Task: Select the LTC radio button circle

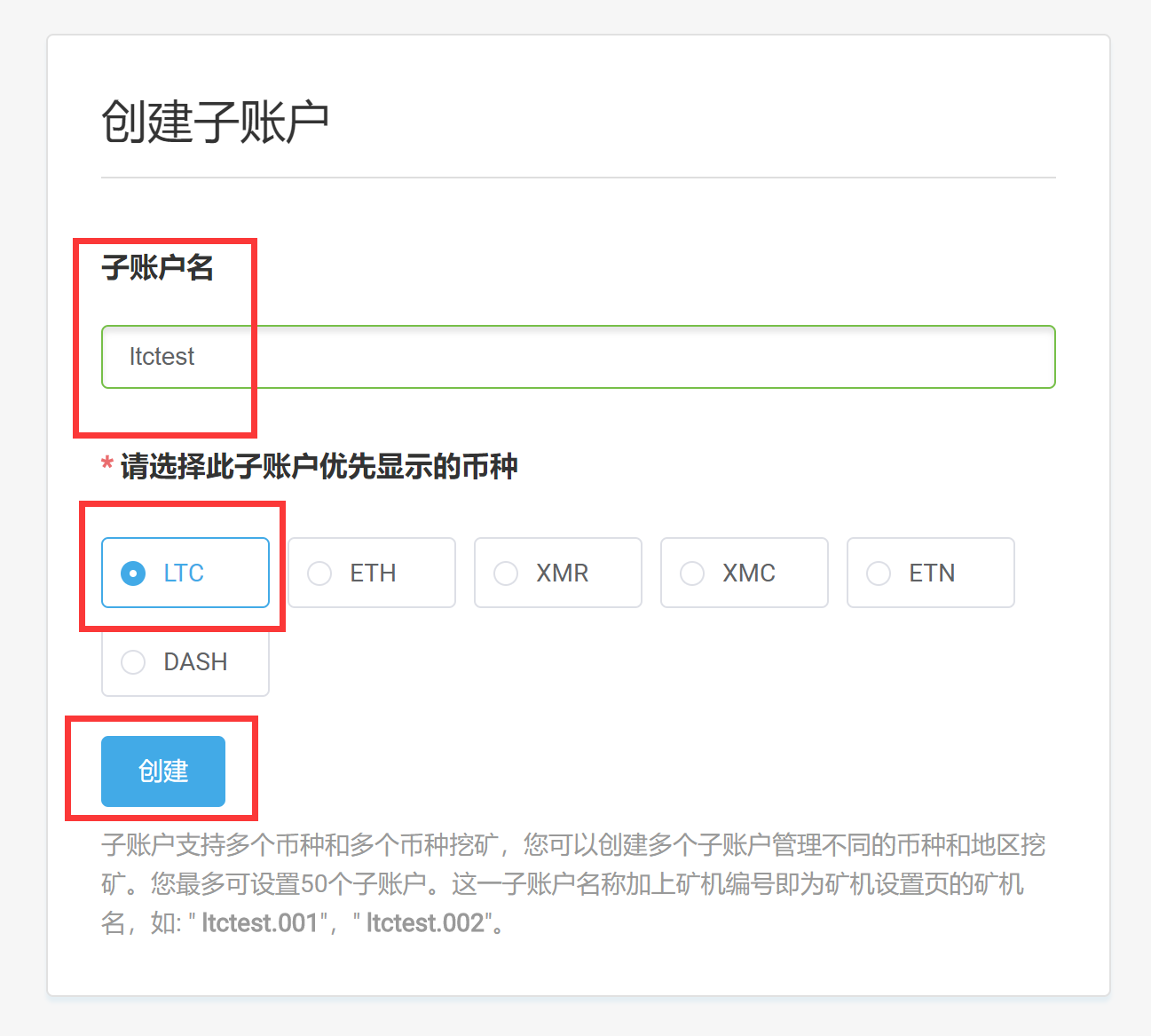Action: [133, 573]
